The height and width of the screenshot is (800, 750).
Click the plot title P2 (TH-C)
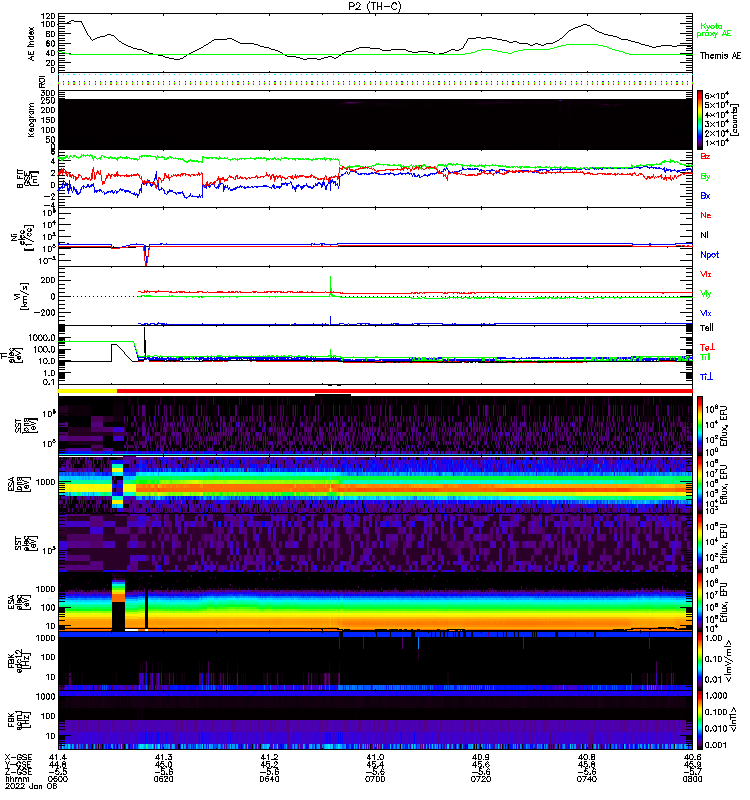point(376,7)
